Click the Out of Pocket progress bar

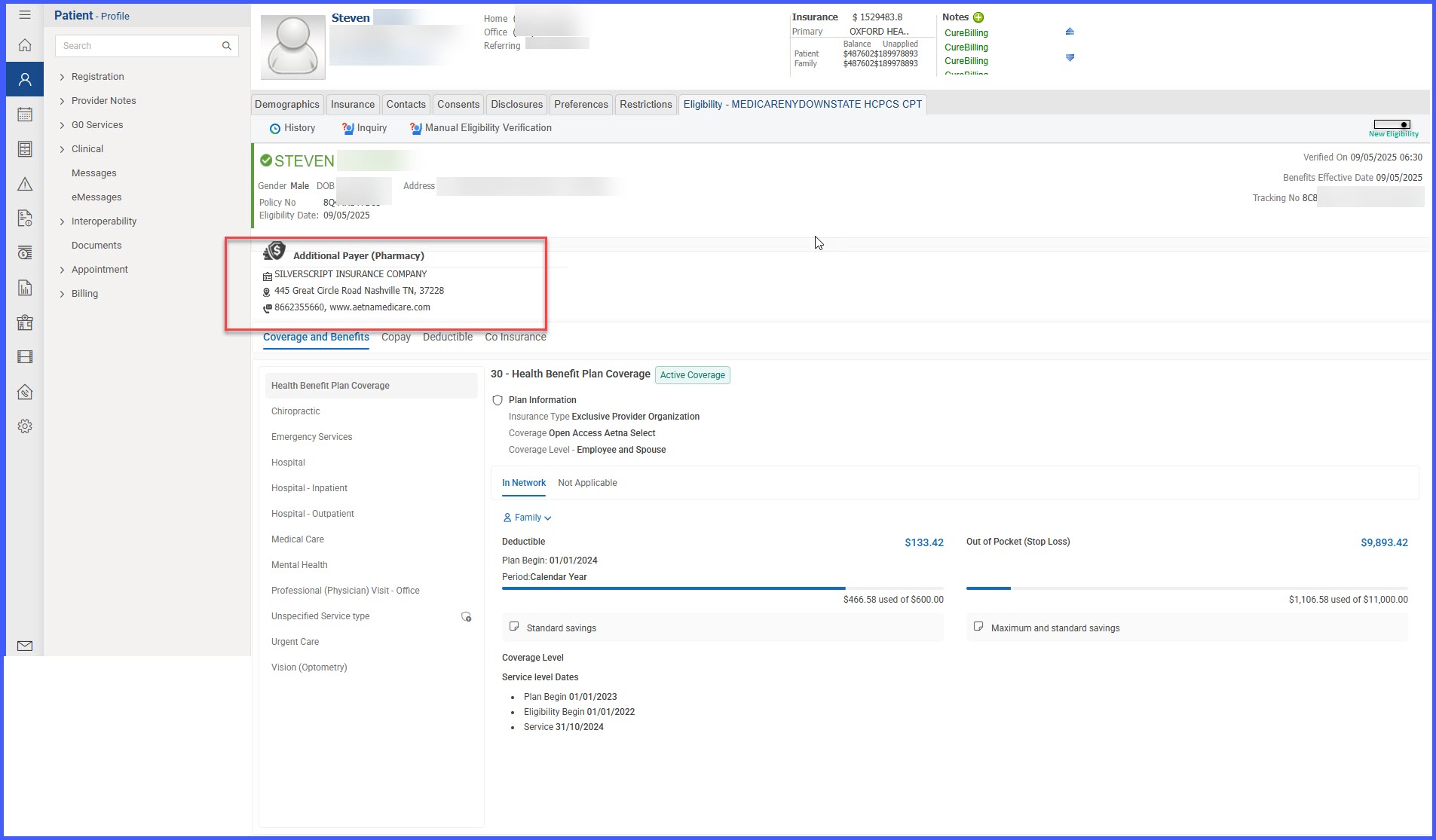click(x=1187, y=588)
